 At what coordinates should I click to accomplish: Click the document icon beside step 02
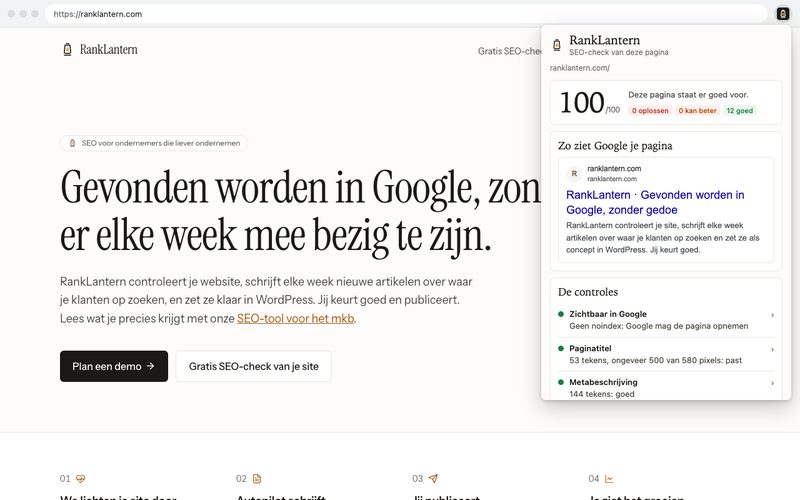(x=257, y=479)
